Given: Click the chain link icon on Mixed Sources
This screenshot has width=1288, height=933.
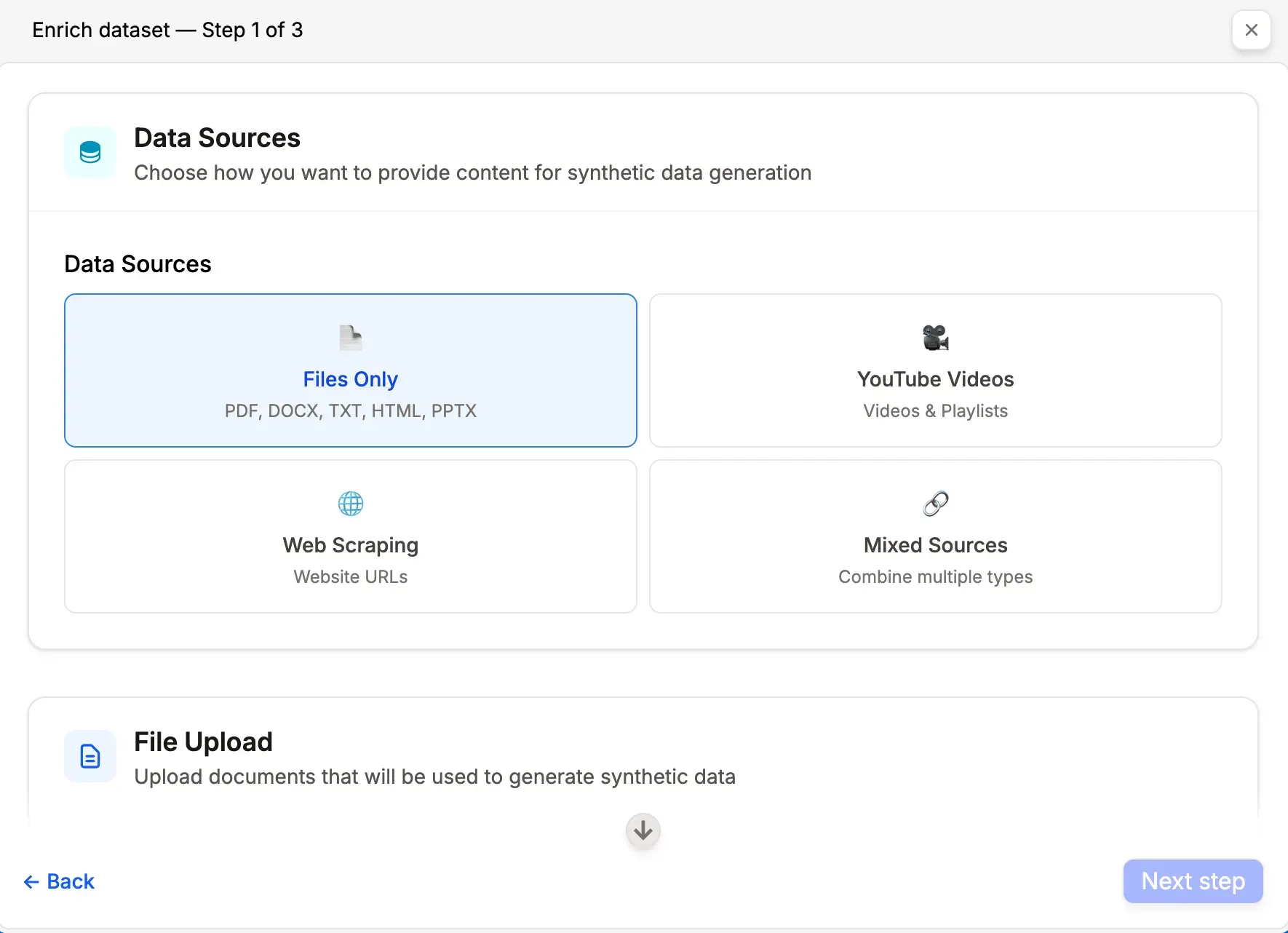Looking at the screenshot, I should coord(935,503).
